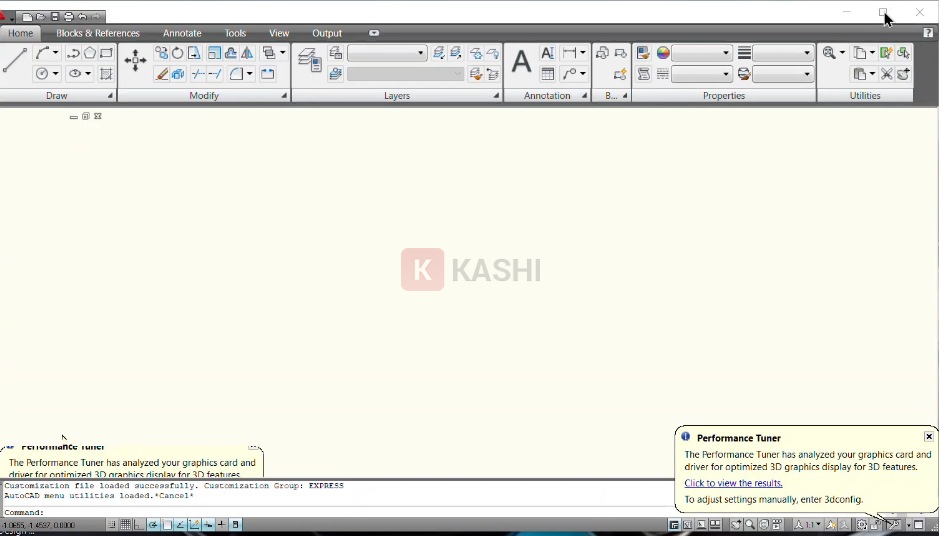Screen dimensions: 939x536
Task: Toggle Snap mode in status bar
Action: (x=111, y=525)
